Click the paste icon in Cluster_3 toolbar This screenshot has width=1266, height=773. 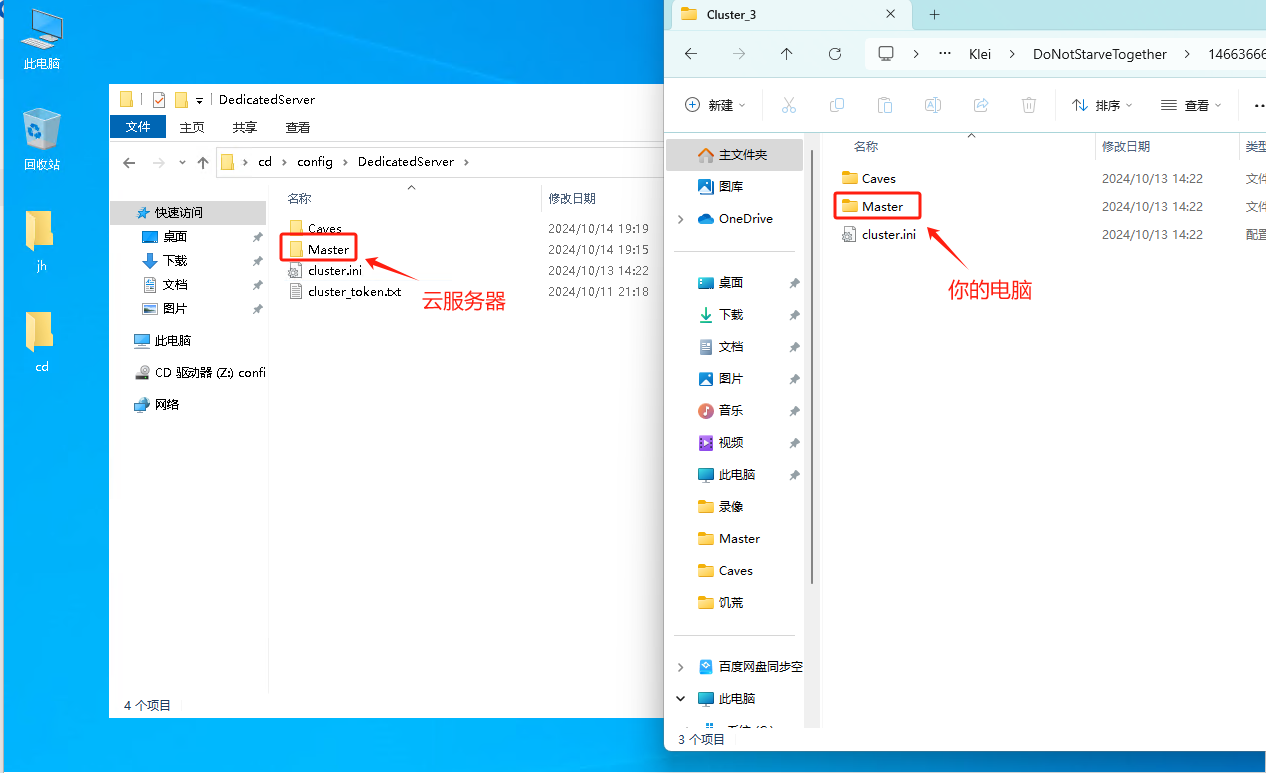click(885, 105)
